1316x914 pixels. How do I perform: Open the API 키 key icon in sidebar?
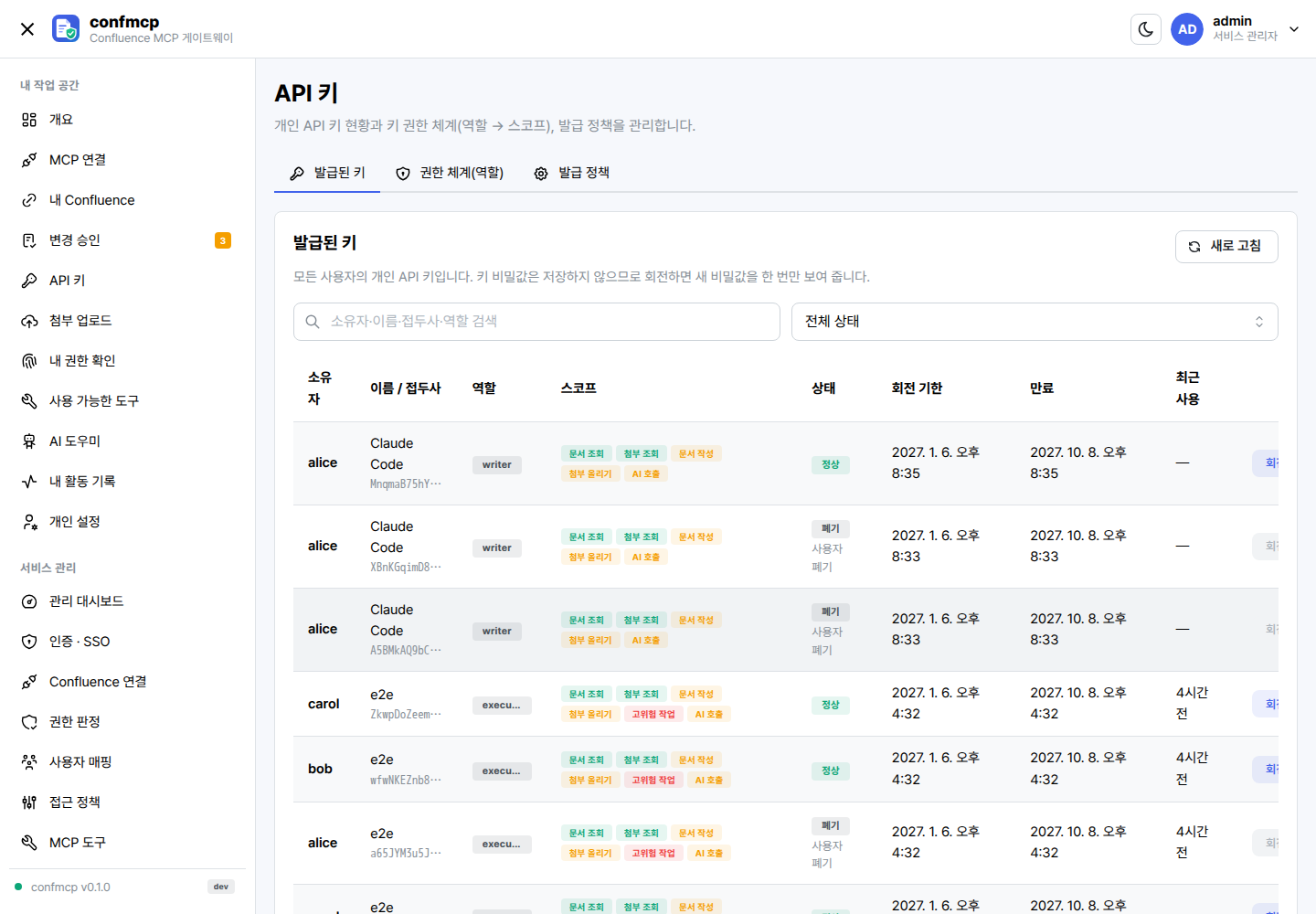click(x=29, y=281)
